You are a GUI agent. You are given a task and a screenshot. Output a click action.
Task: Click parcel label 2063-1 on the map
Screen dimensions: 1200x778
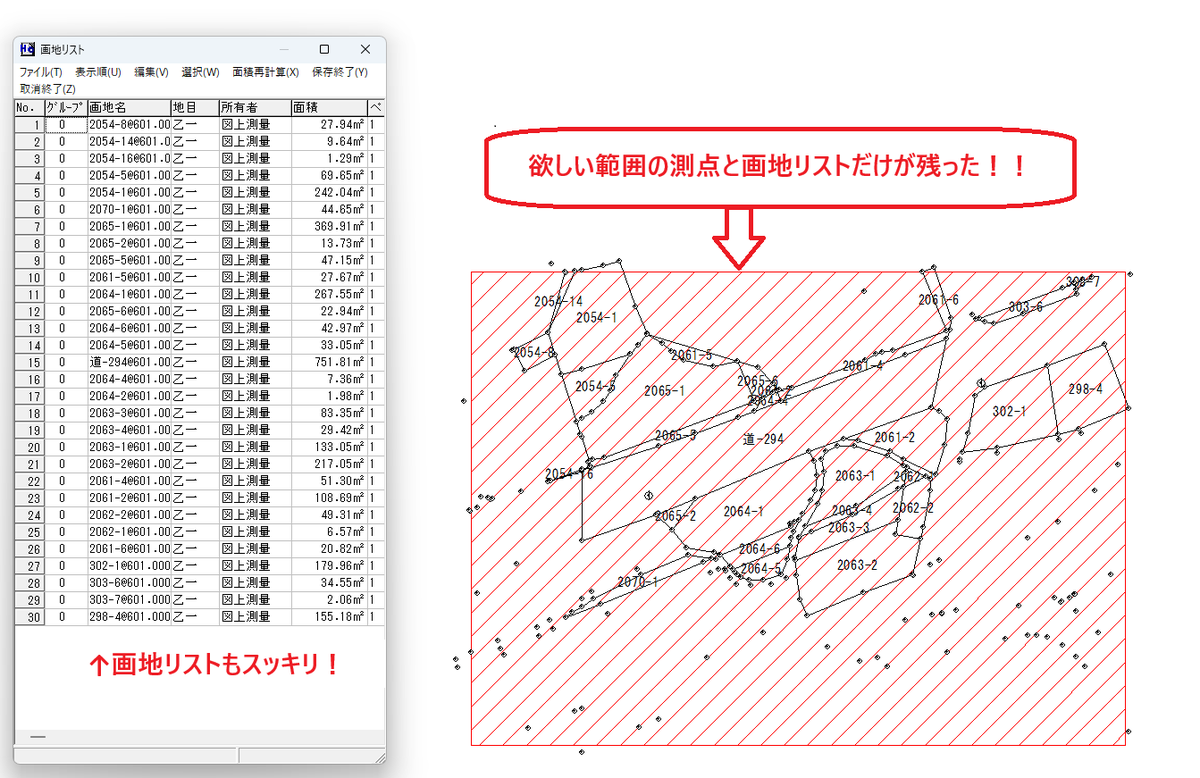point(855,476)
